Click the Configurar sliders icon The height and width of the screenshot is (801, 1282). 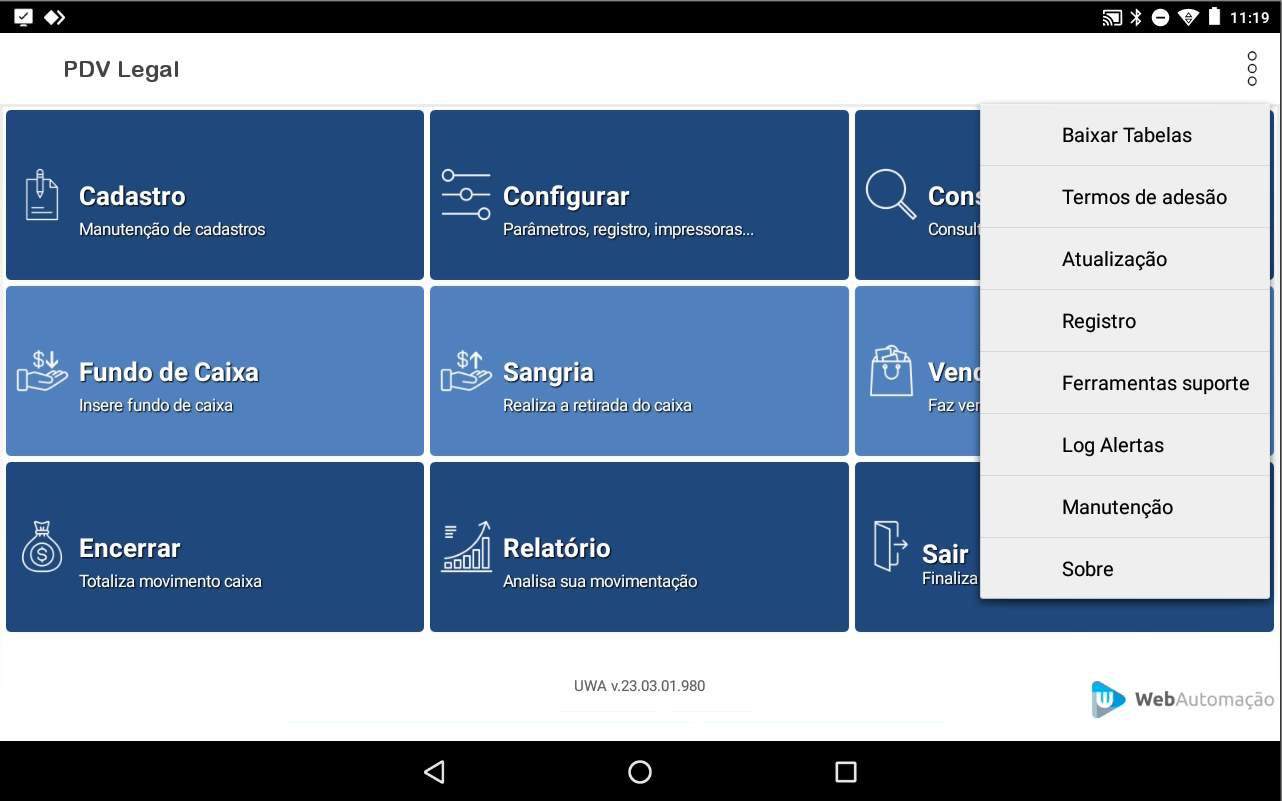[466, 195]
